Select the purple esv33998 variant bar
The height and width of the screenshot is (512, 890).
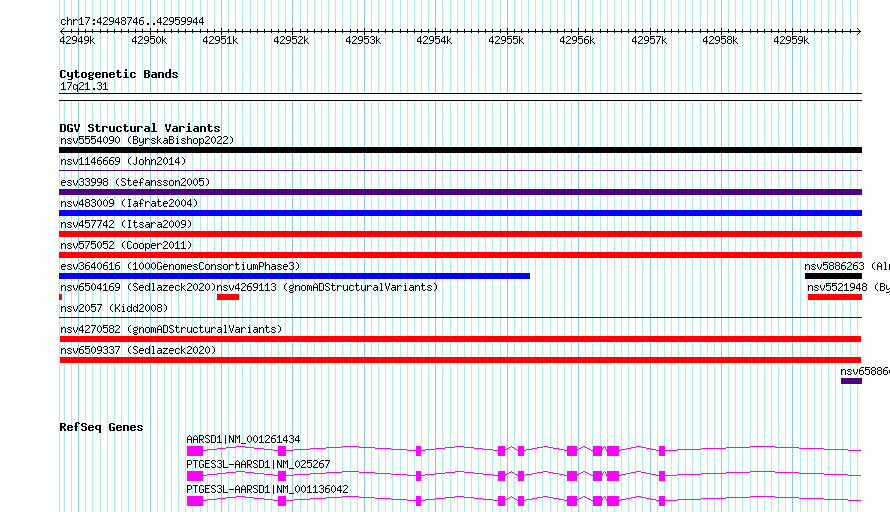point(460,192)
